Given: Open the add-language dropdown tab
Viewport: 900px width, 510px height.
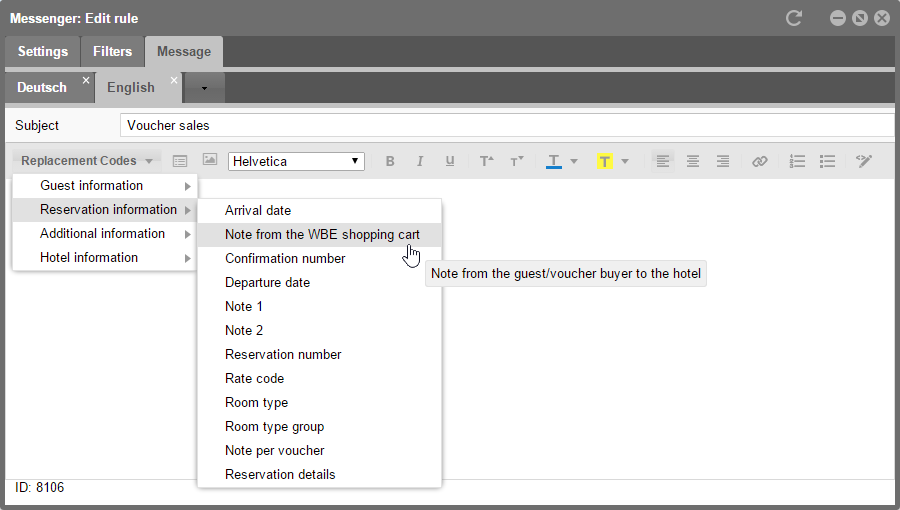Looking at the screenshot, I should coord(204,88).
